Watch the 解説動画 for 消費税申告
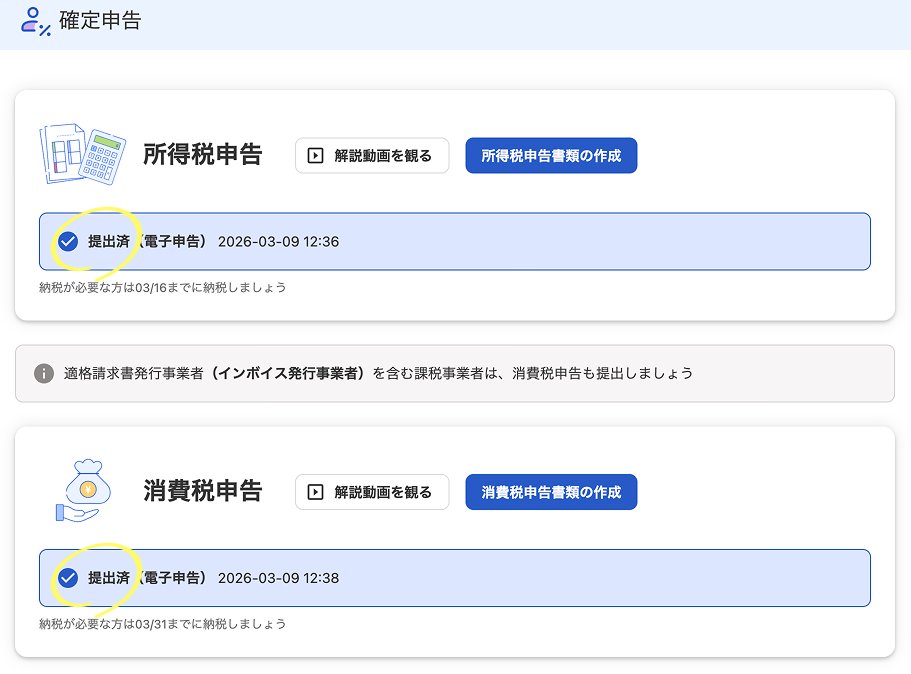This screenshot has width=911, height=674. (x=372, y=492)
